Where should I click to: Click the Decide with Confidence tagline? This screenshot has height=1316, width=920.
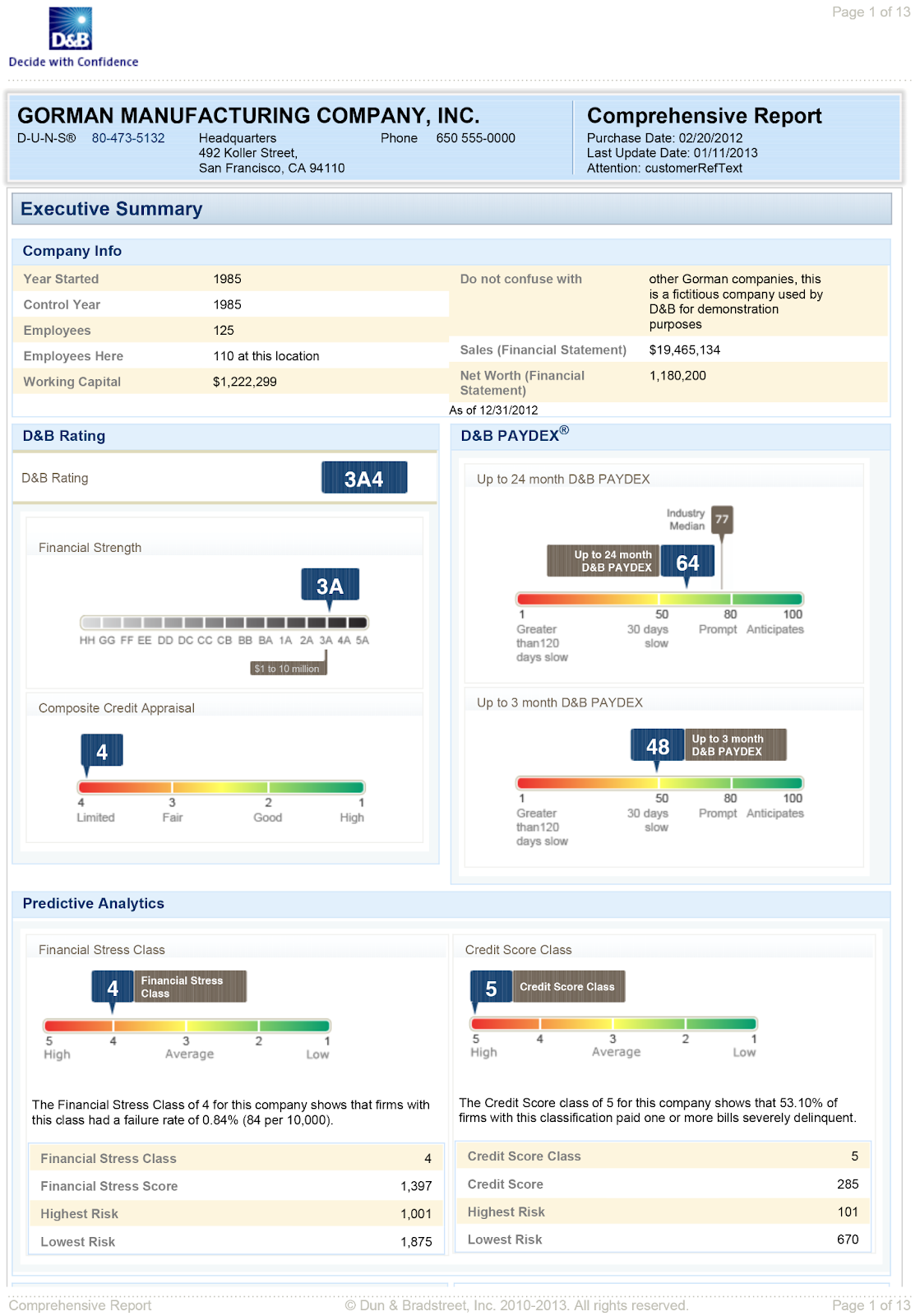click(x=73, y=62)
